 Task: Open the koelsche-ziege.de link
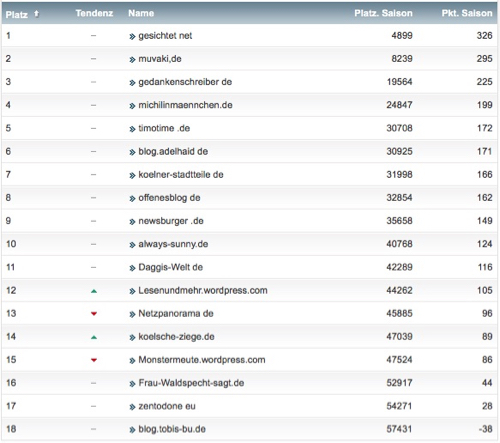click(176, 337)
